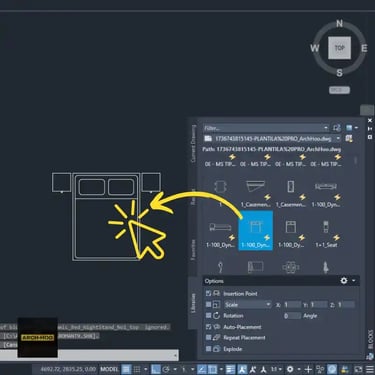
Task: Select the leftmost 1-100_Dyn bed side-view block
Action: point(220,234)
